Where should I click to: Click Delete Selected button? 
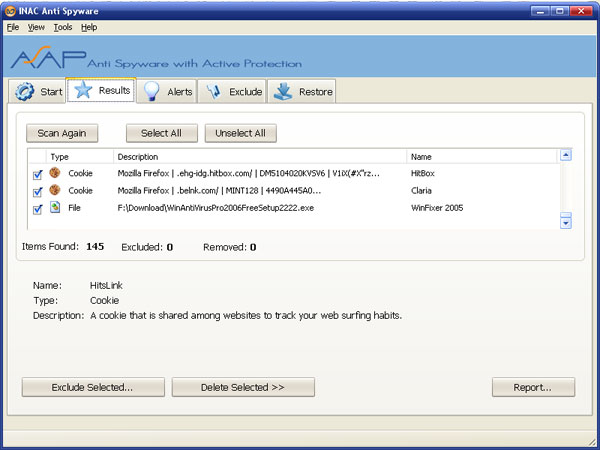coord(243,387)
